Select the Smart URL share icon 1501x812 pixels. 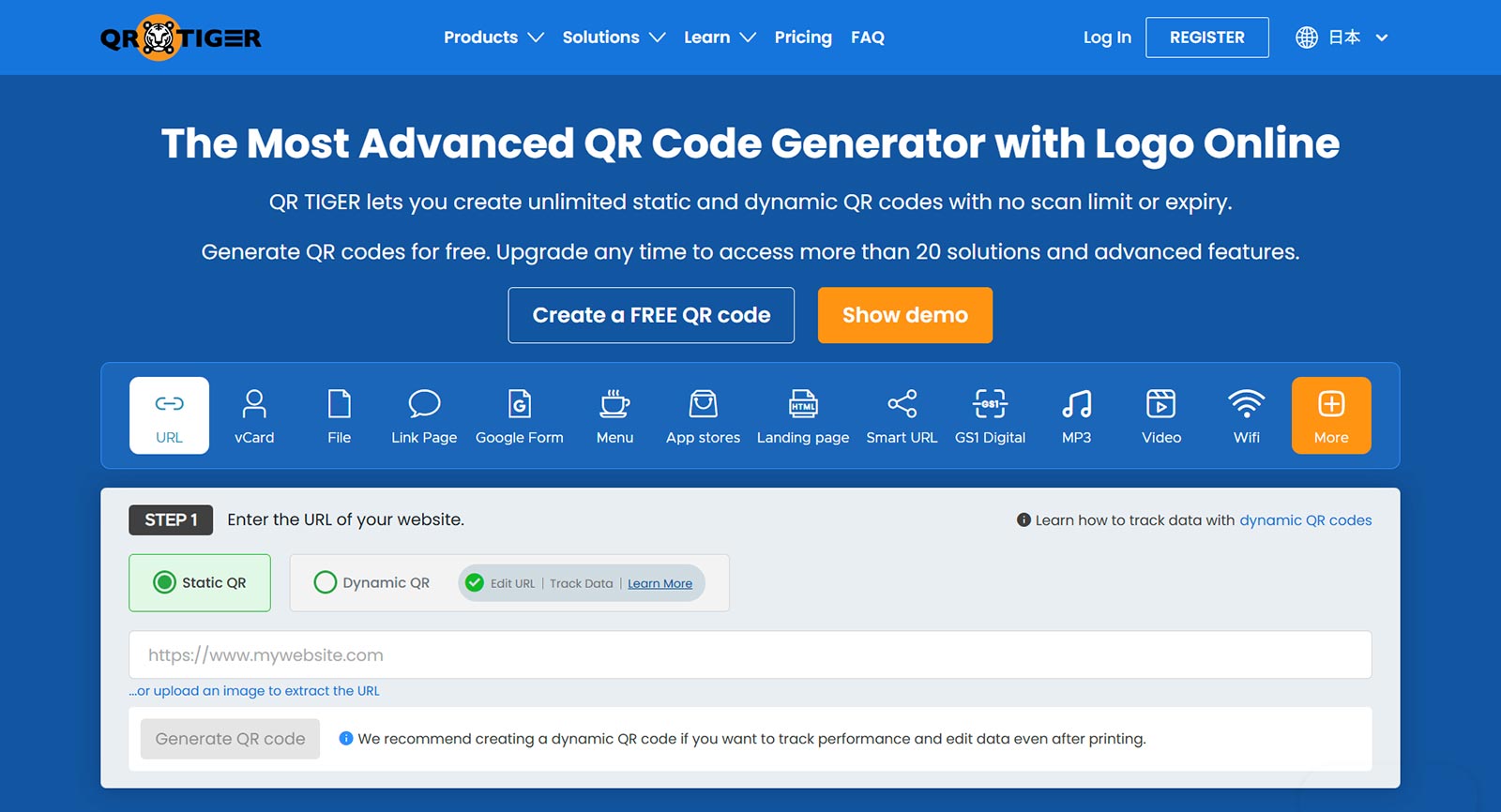(x=902, y=404)
